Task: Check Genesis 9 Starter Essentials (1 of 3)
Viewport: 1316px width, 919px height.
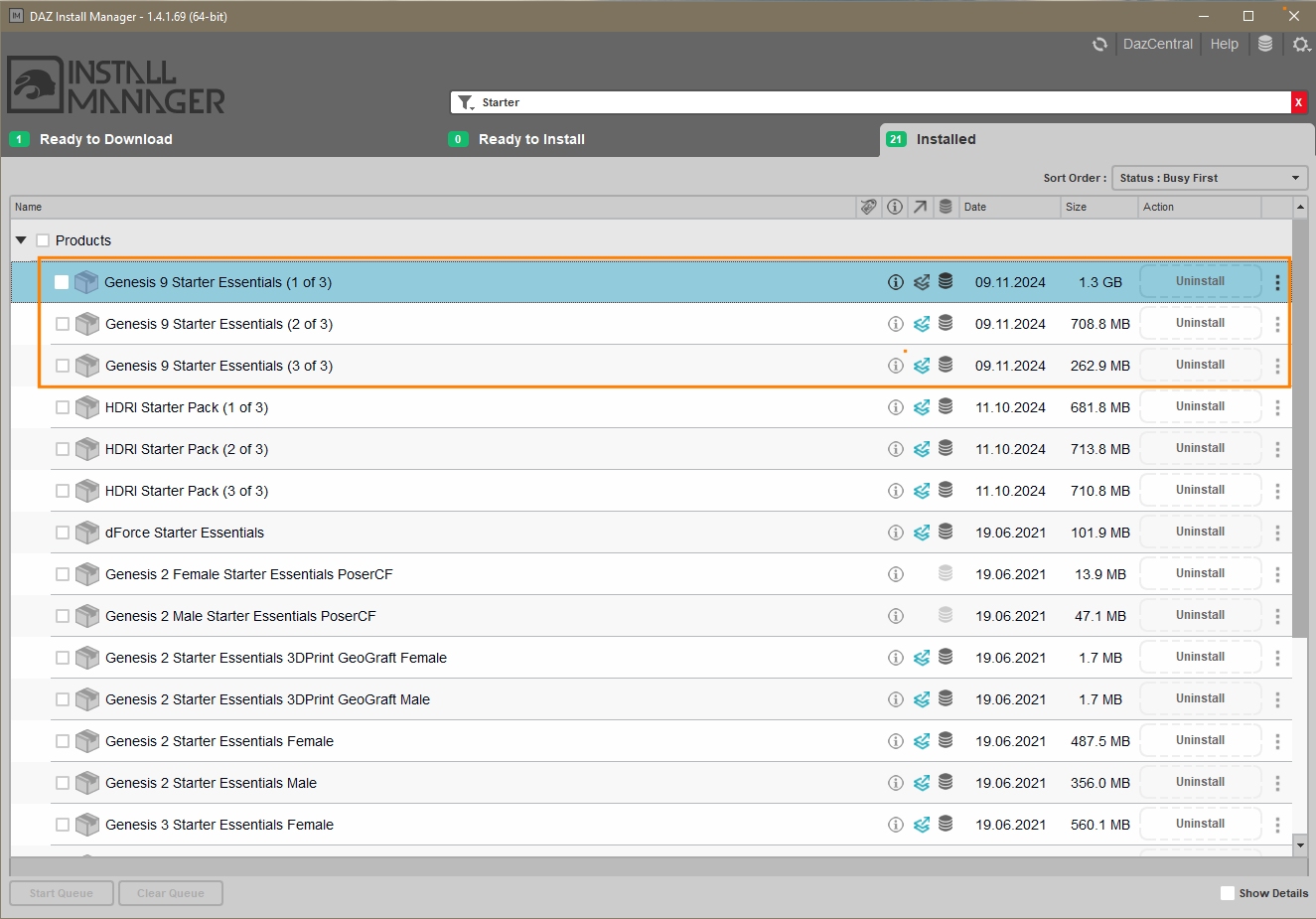Action: pyautogui.click(x=62, y=282)
